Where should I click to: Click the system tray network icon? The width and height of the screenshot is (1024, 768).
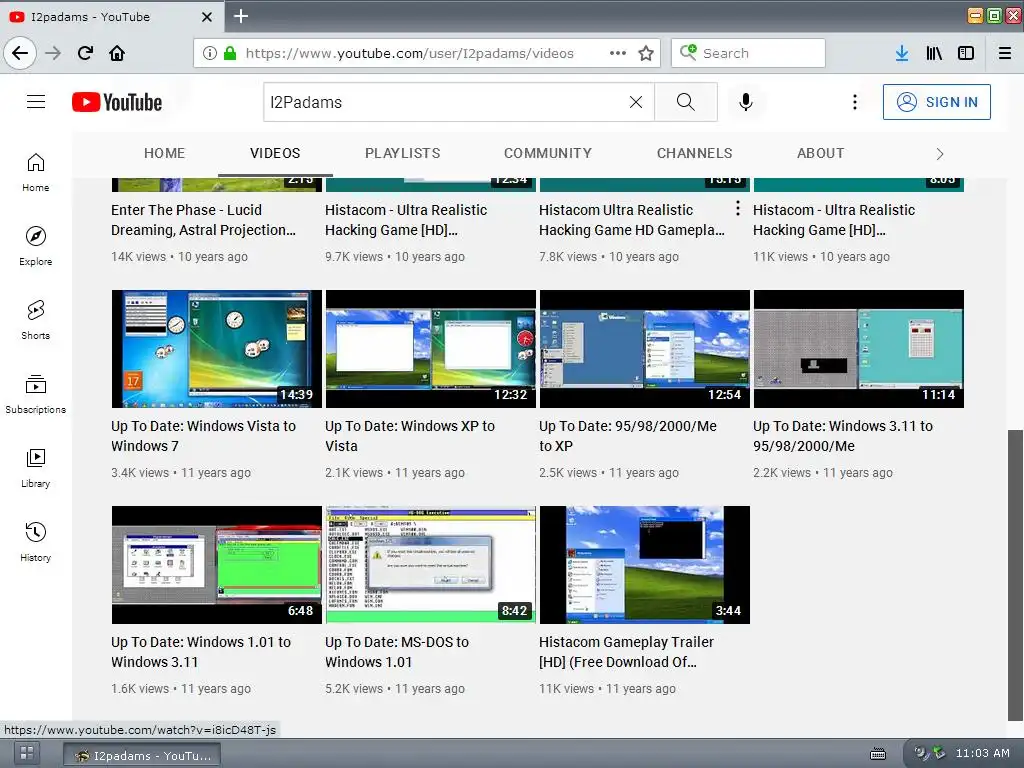[x=939, y=753]
